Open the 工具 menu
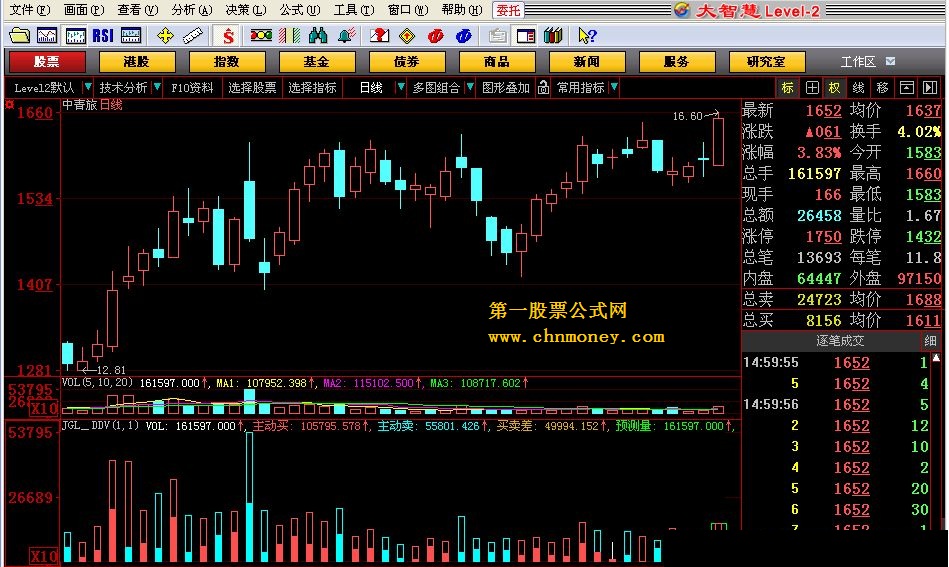949x567 pixels. [x=354, y=10]
